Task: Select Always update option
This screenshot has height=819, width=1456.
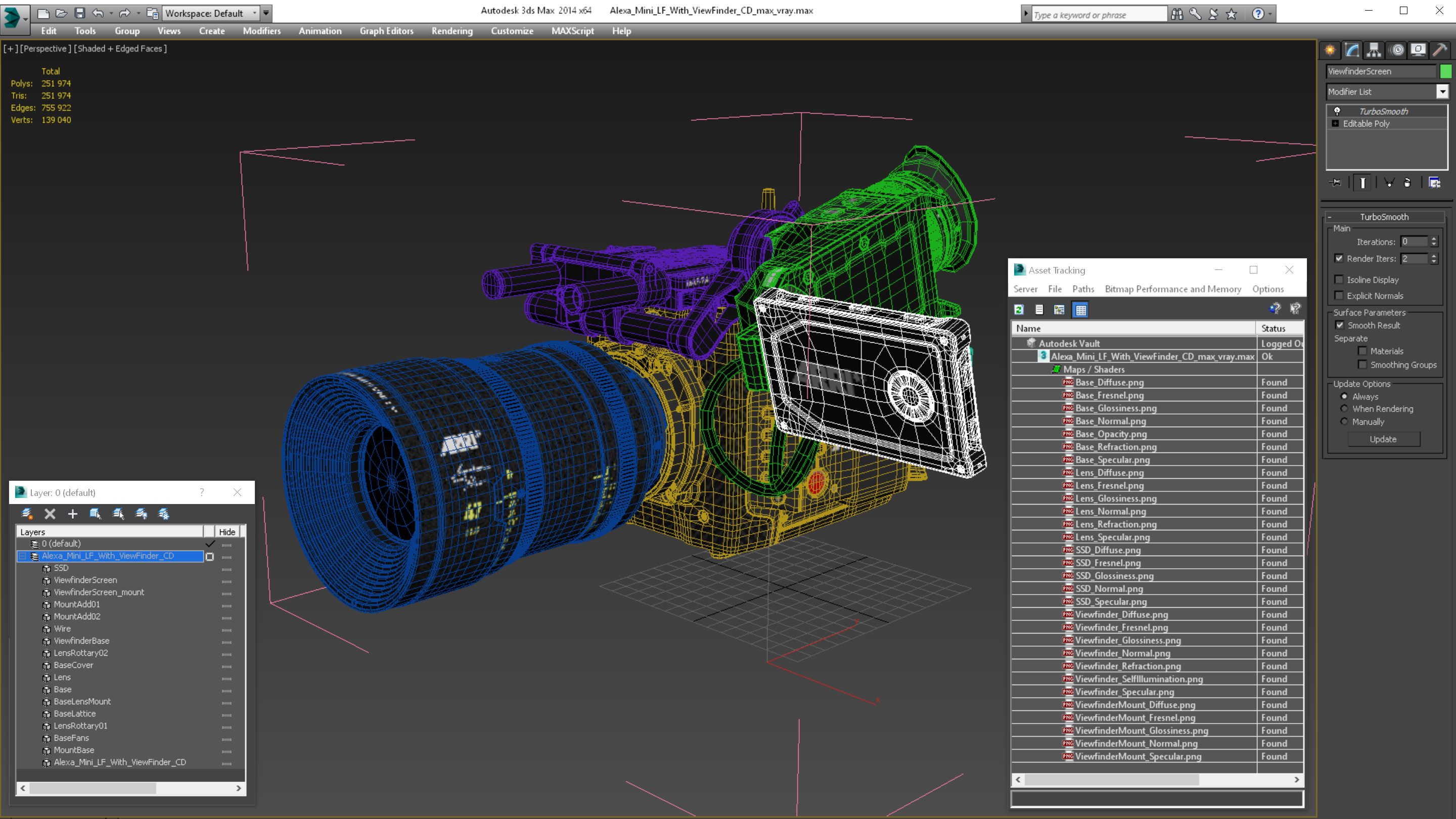Action: tap(1344, 396)
